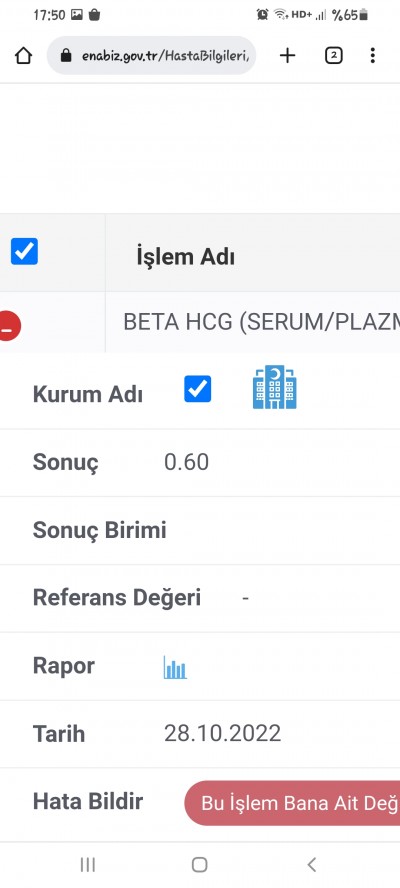Collapse BETA HCG row with red minus

(8, 326)
